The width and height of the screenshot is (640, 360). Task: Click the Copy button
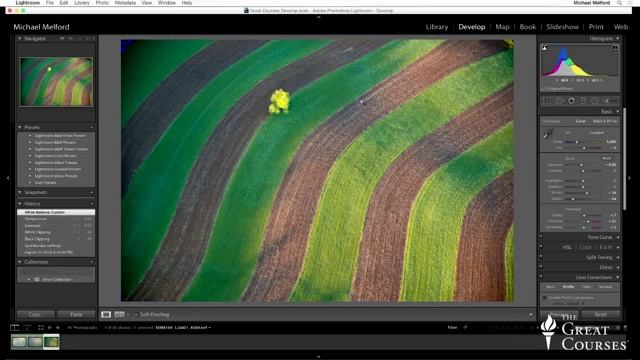(35, 314)
